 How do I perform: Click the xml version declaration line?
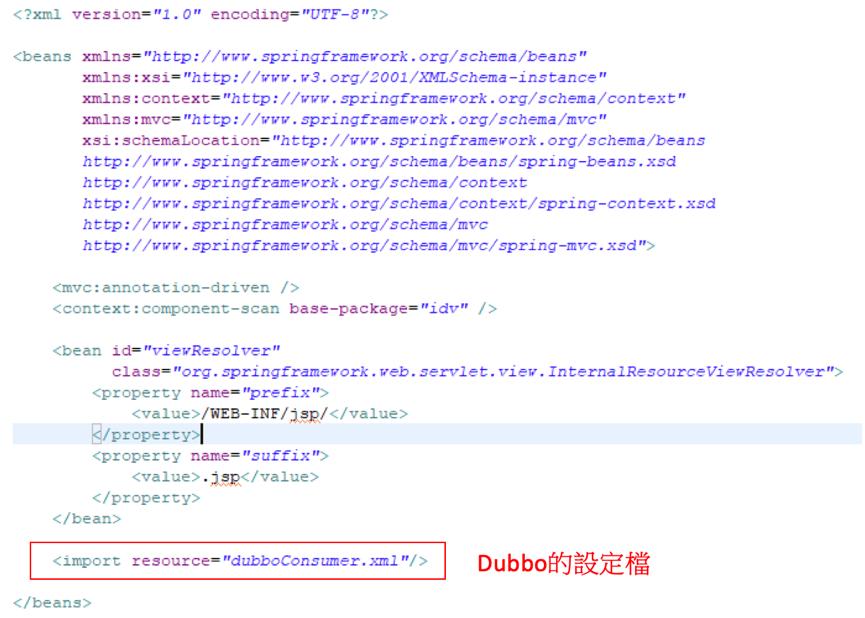[201, 14]
